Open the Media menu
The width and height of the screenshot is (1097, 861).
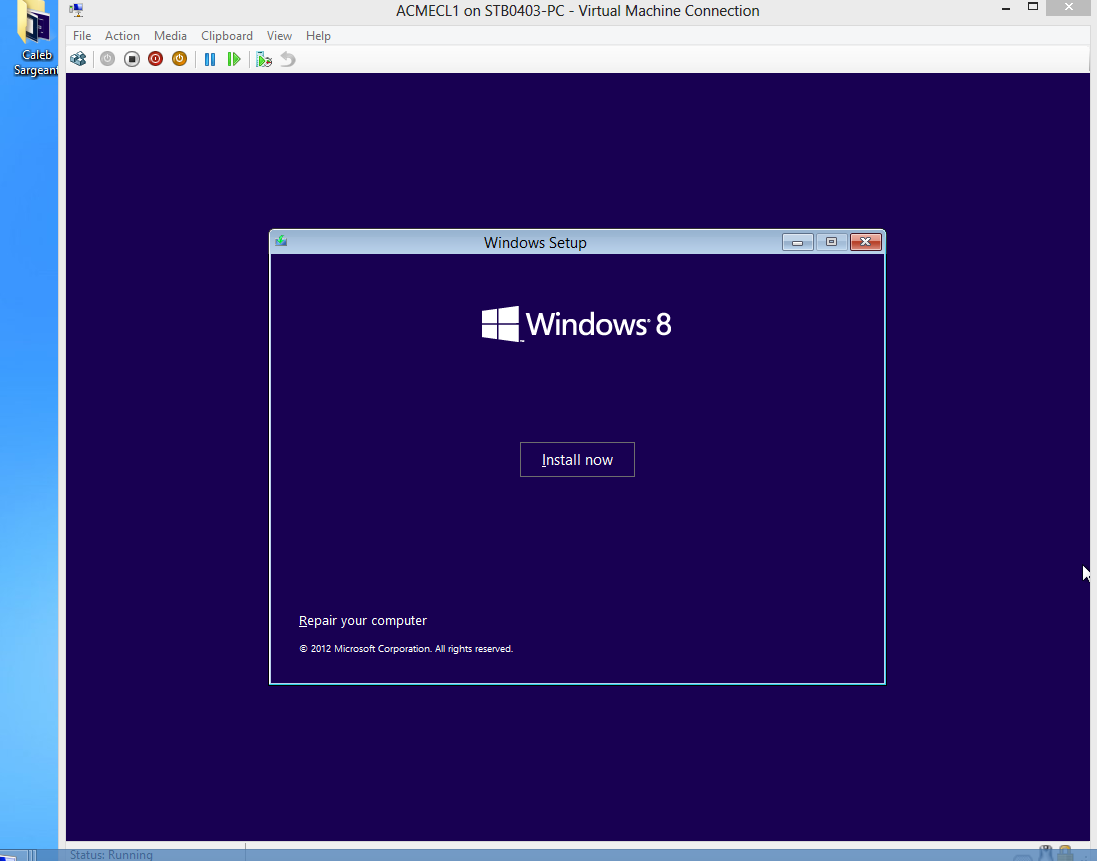[170, 36]
